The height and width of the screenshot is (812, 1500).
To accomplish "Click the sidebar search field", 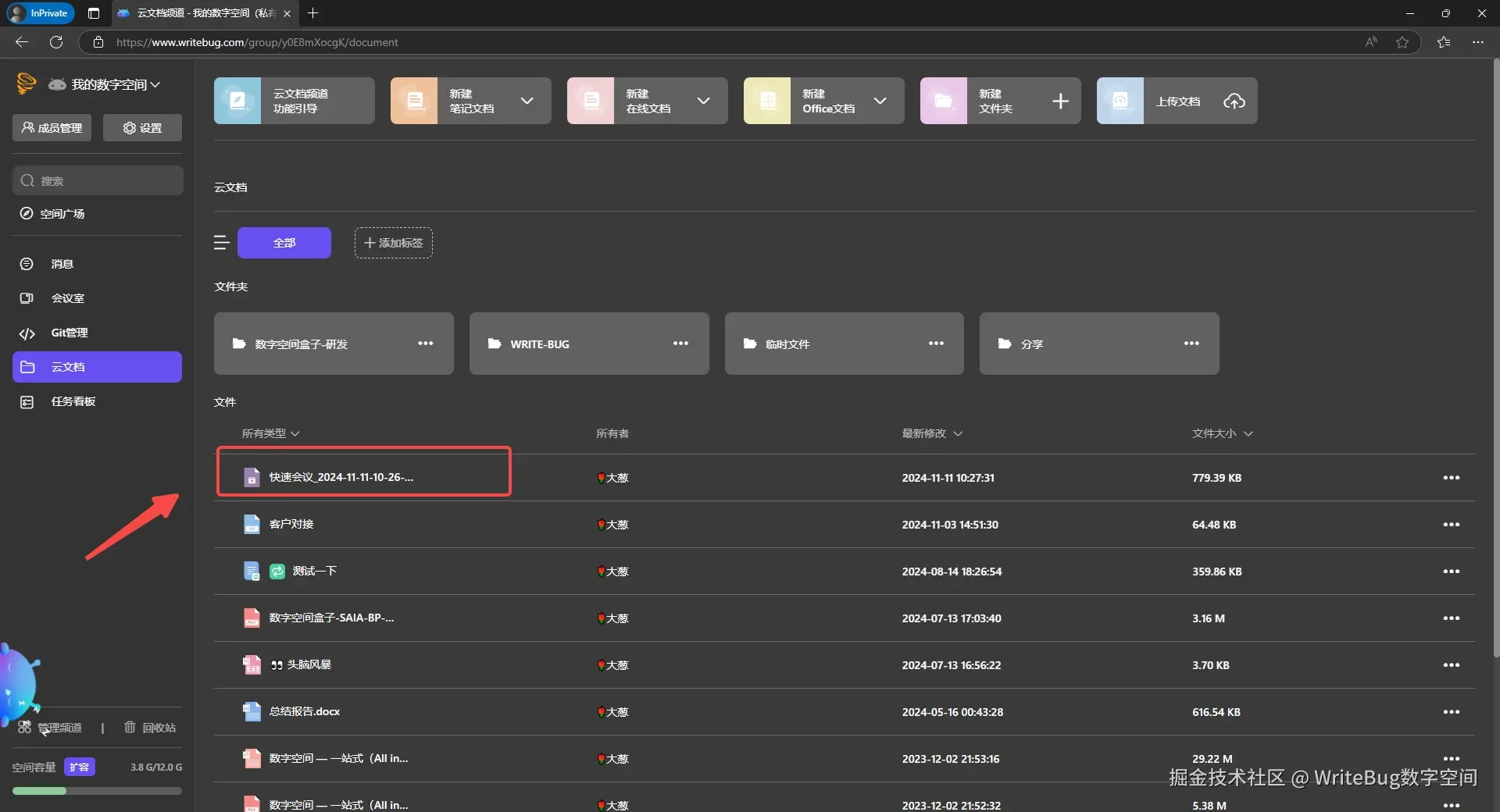I will point(98,181).
